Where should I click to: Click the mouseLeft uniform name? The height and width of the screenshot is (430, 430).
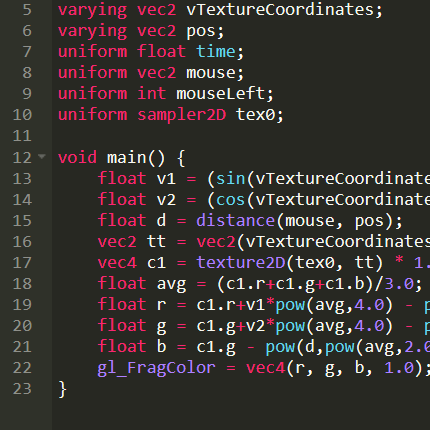pyautogui.click(x=221, y=94)
